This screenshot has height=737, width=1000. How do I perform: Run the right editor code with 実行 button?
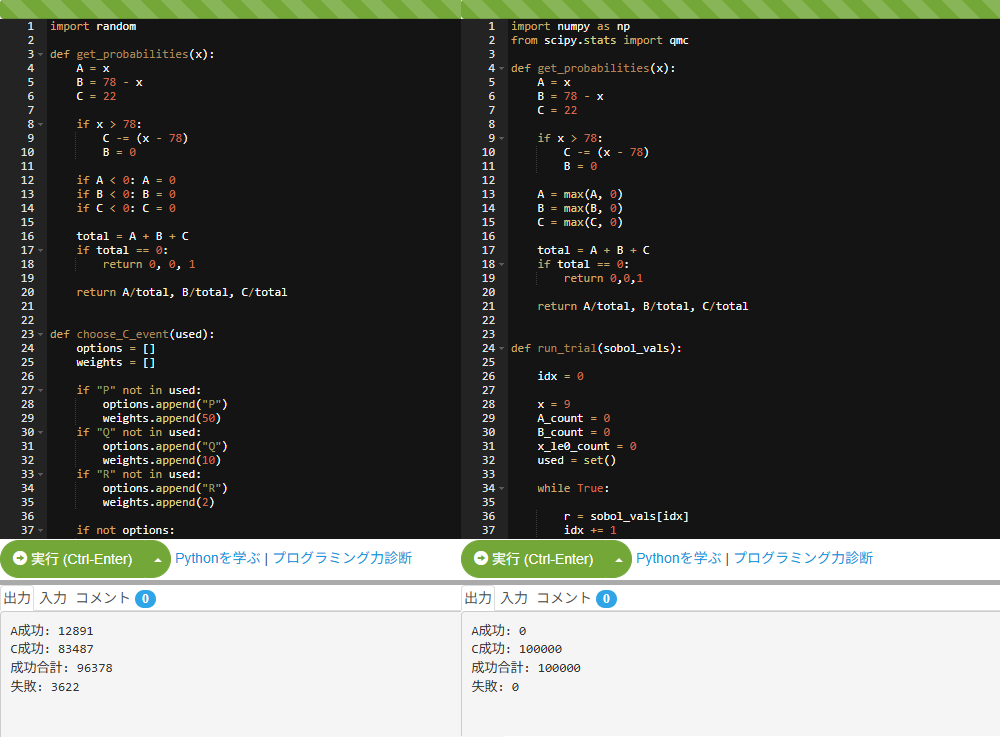534,559
